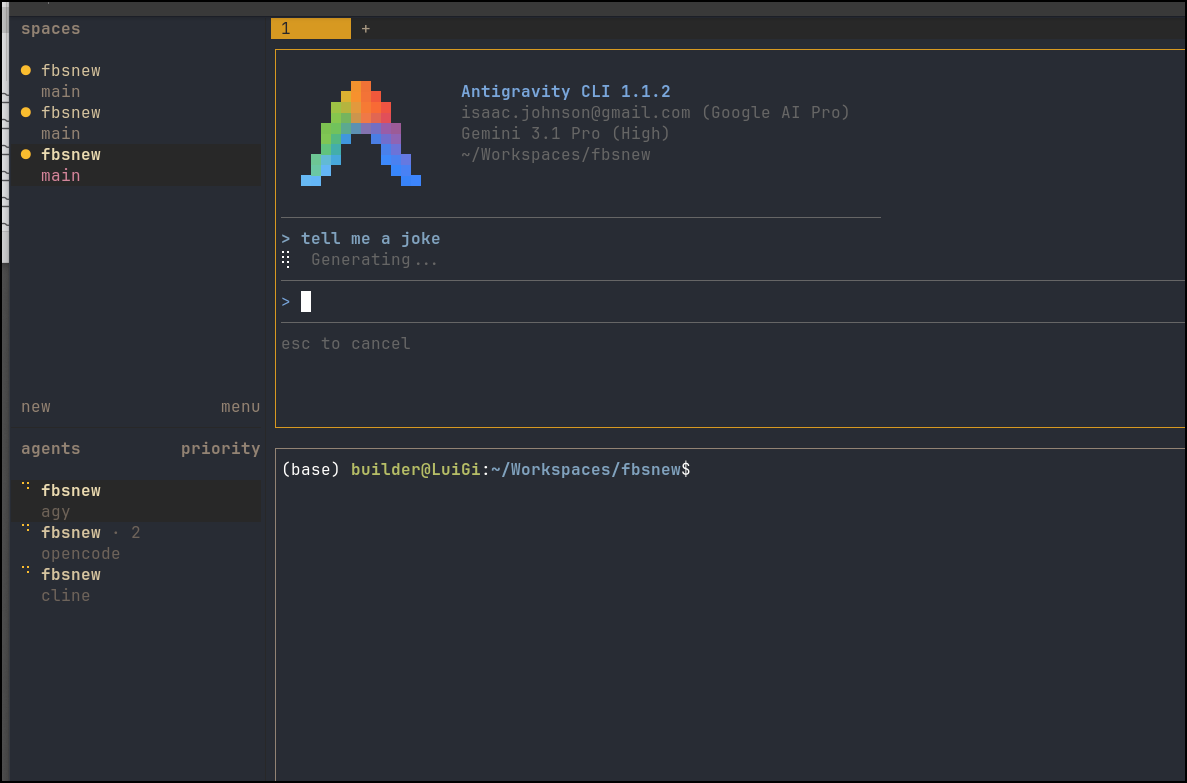Click the ~/Workspaces/fbsnew path under model
Screen dimensions: 1187x783
[556, 154]
